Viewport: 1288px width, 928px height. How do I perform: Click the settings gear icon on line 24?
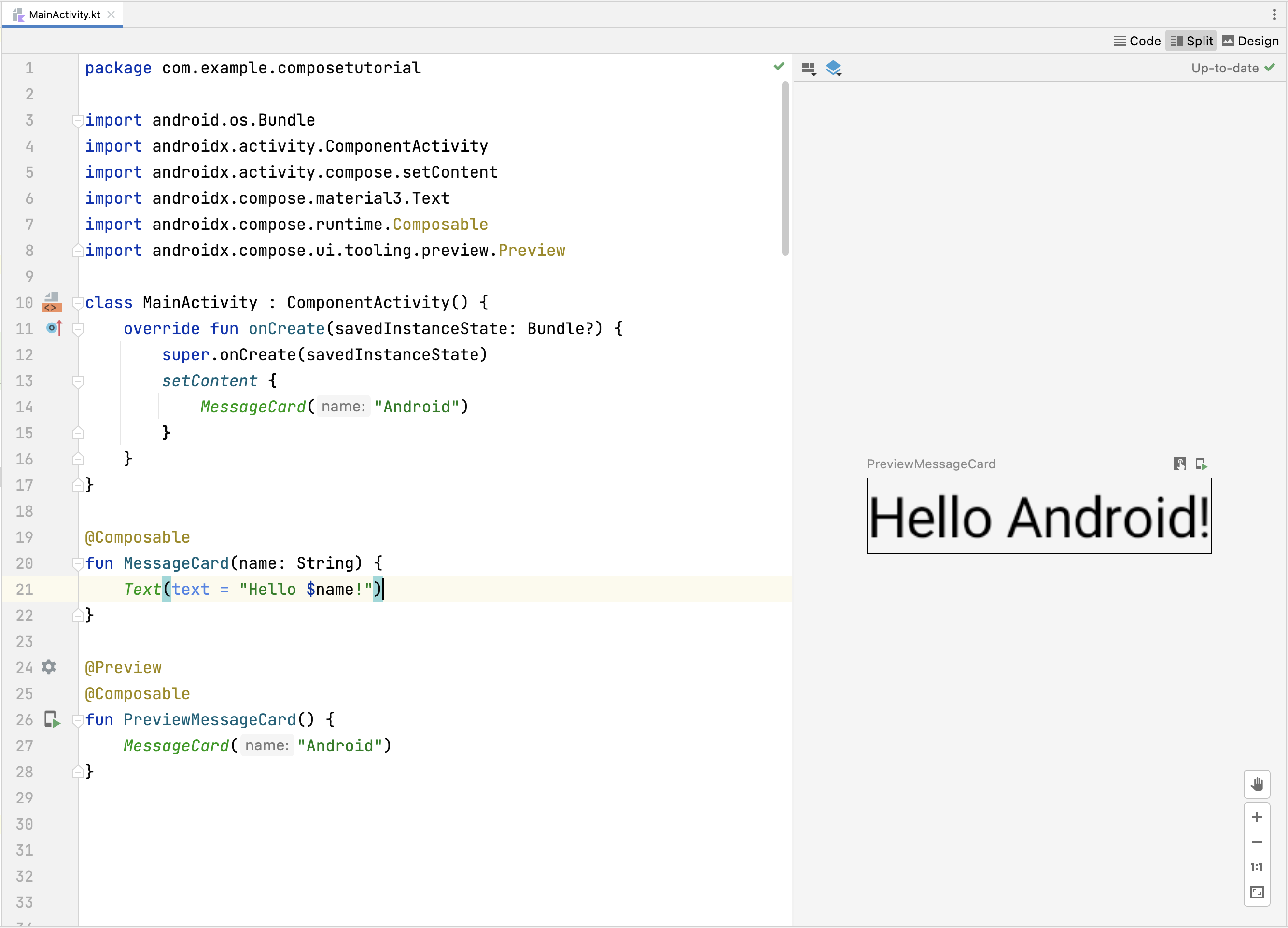(52, 667)
